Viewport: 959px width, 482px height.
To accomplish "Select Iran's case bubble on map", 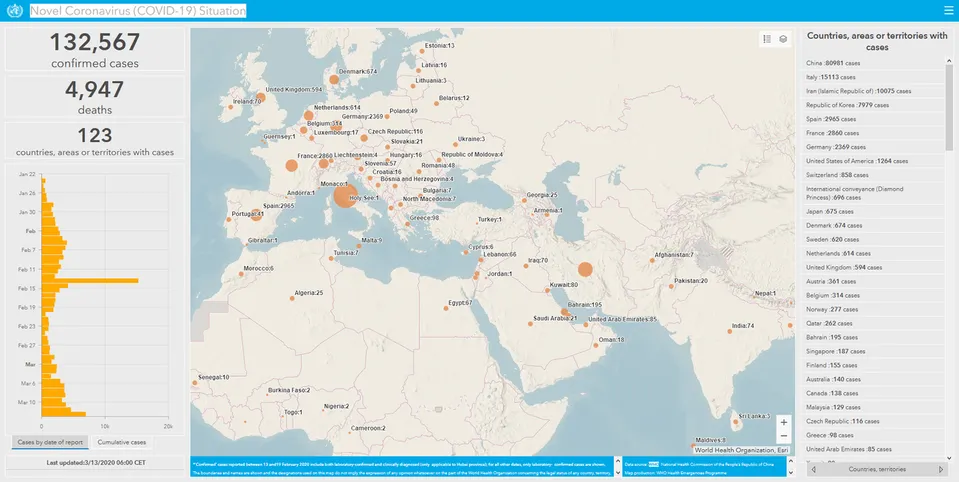I will pos(585,270).
